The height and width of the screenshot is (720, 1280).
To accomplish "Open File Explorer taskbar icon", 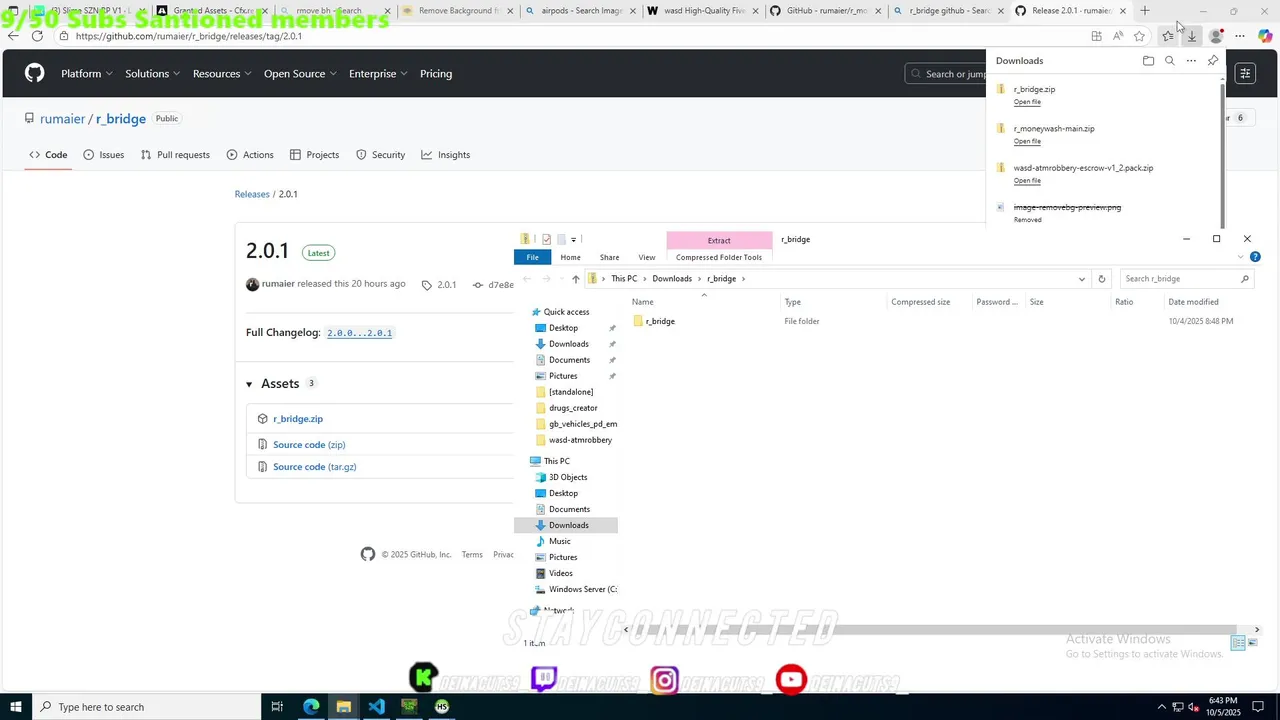I will [x=343, y=707].
